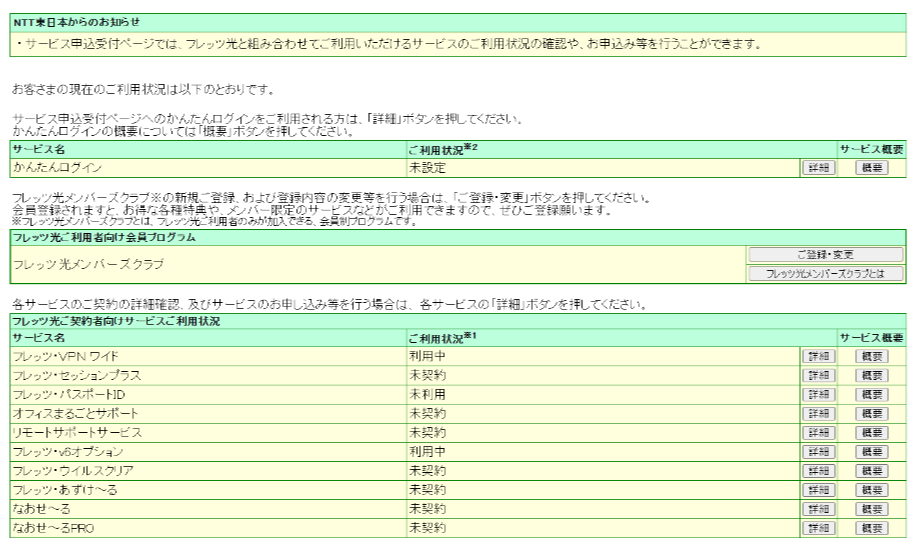Select the フレッツ・セッションプラス service name

[x=77, y=375]
